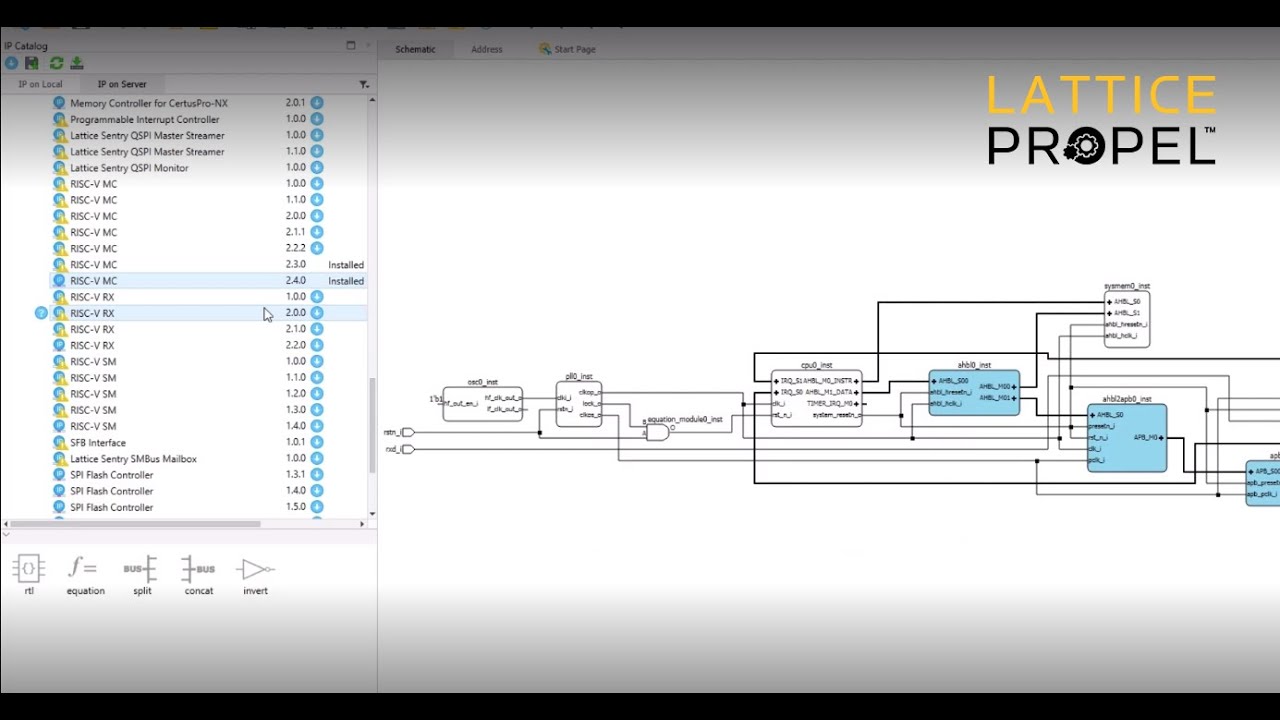Screen dimensions: 1280x720
Task: Select the RISC-V MC 2.3.0 installed row
Action: point(208,265)
